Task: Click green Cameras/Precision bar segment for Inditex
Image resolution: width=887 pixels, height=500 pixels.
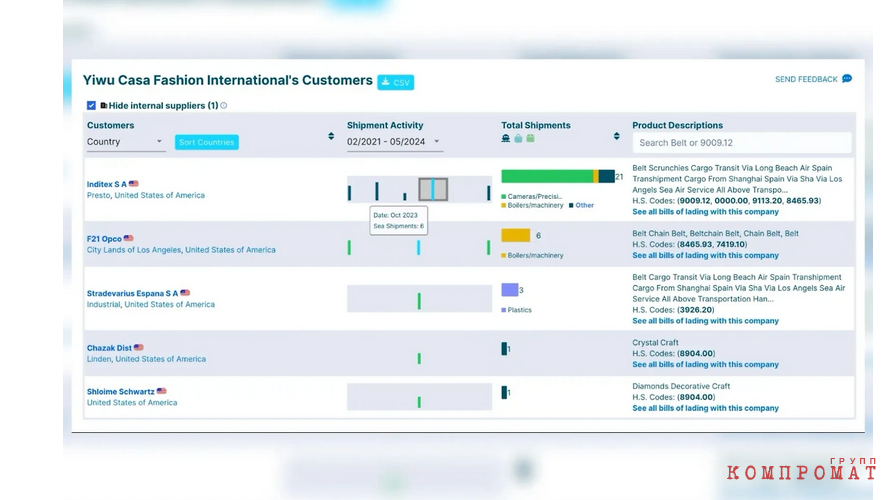Action: [x=547, y=176]
